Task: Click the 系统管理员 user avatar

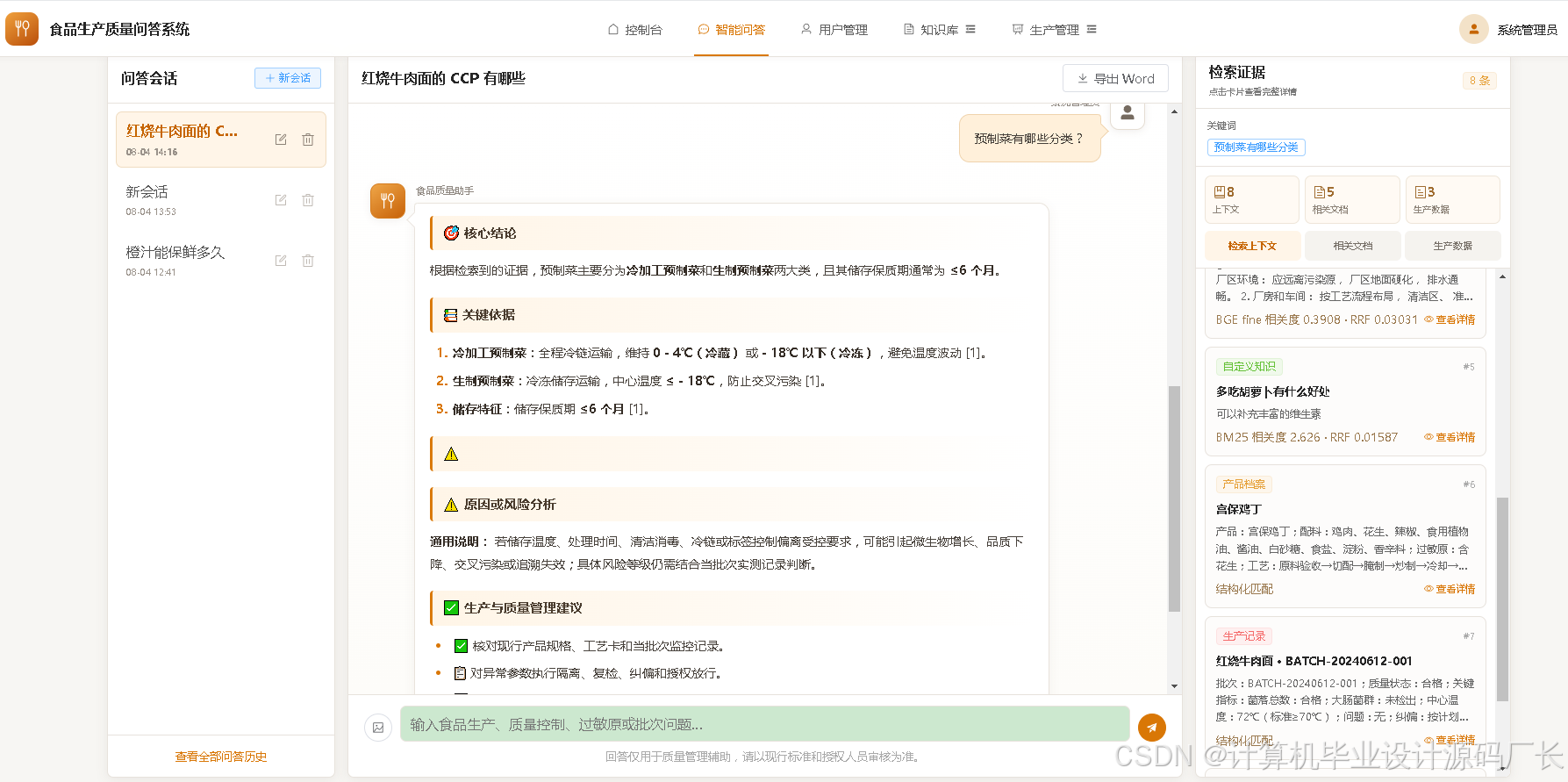Action: 1474,29
